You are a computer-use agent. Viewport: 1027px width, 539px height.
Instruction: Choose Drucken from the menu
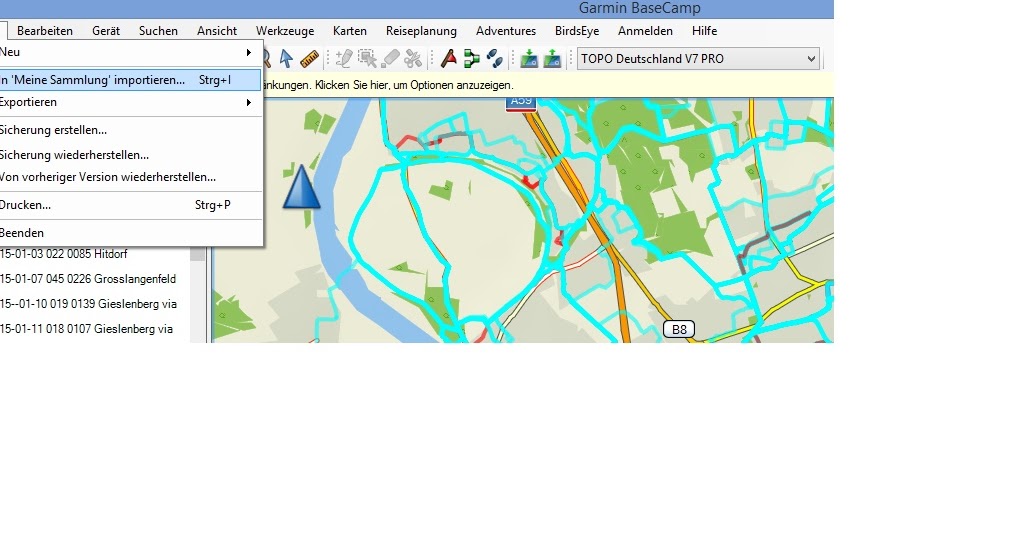click(x=128, y=205)
